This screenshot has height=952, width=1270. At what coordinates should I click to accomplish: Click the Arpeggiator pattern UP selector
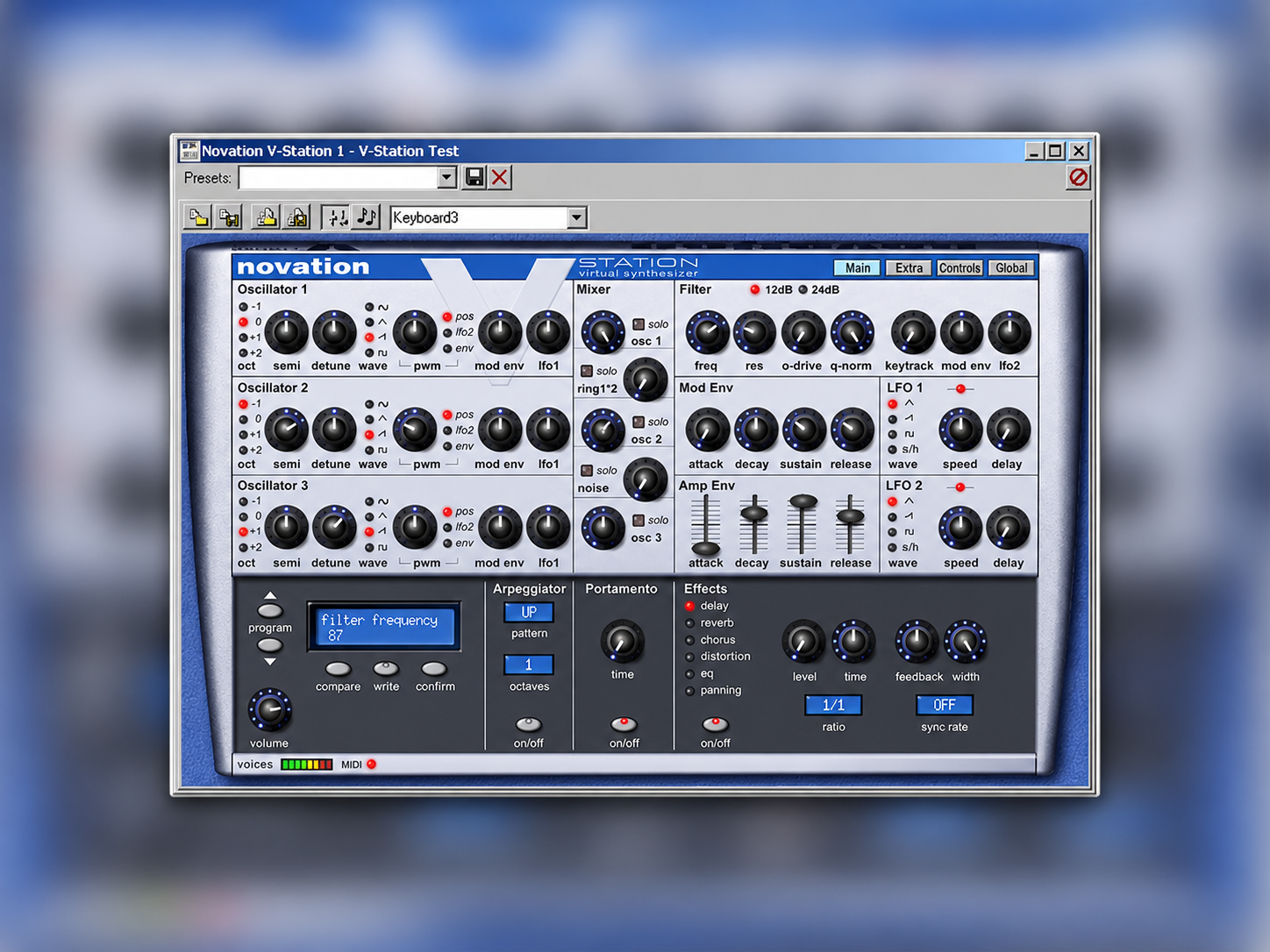(x=529, y=612)
